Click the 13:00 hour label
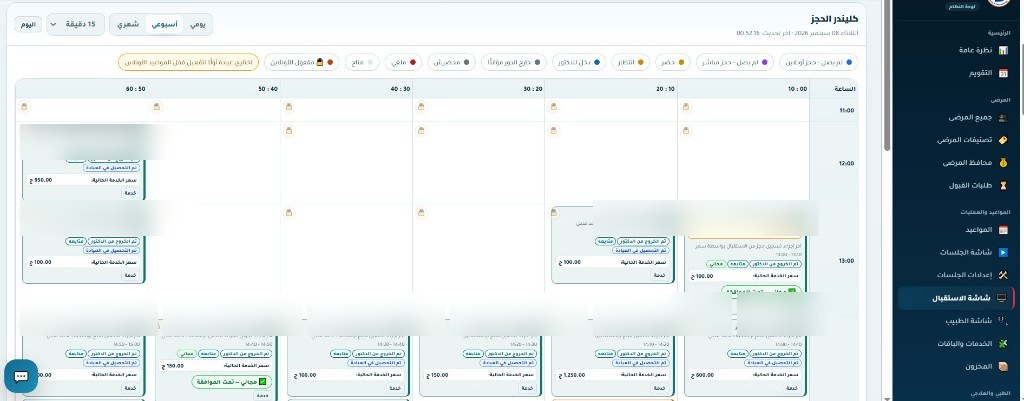 coord(847,261)
